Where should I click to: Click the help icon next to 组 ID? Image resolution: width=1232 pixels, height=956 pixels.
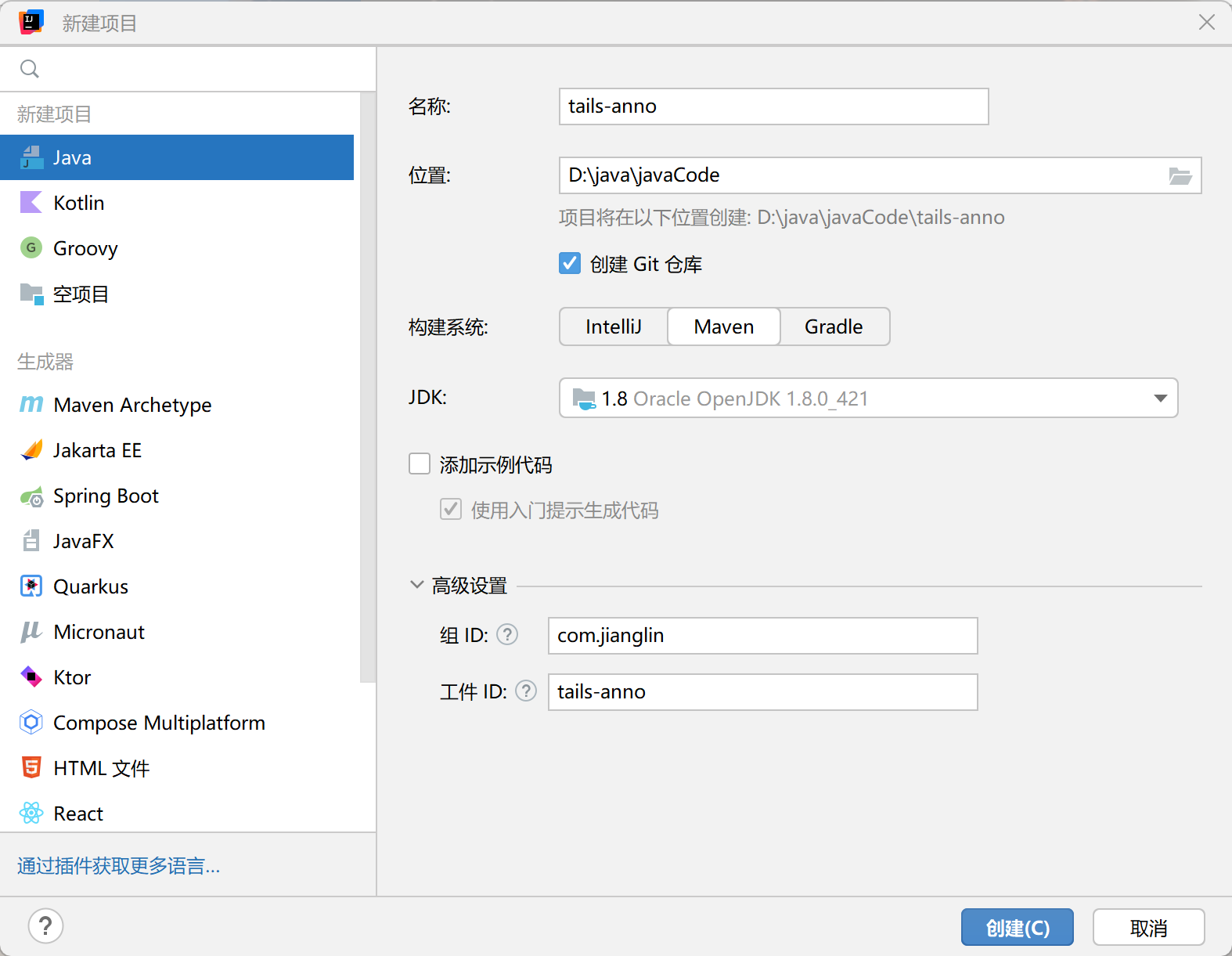point(507,634)
